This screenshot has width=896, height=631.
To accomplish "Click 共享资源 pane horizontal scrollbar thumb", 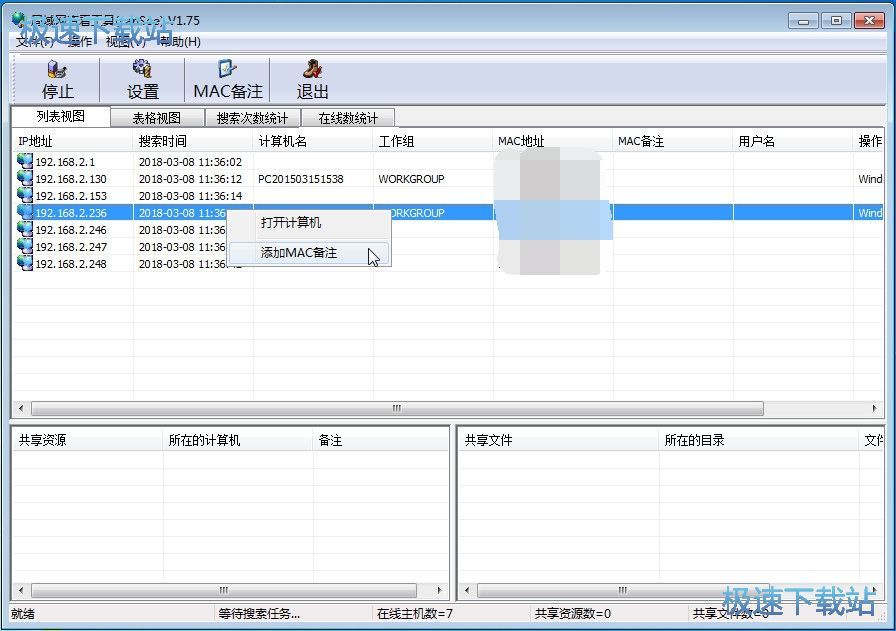I will [223, 590].
